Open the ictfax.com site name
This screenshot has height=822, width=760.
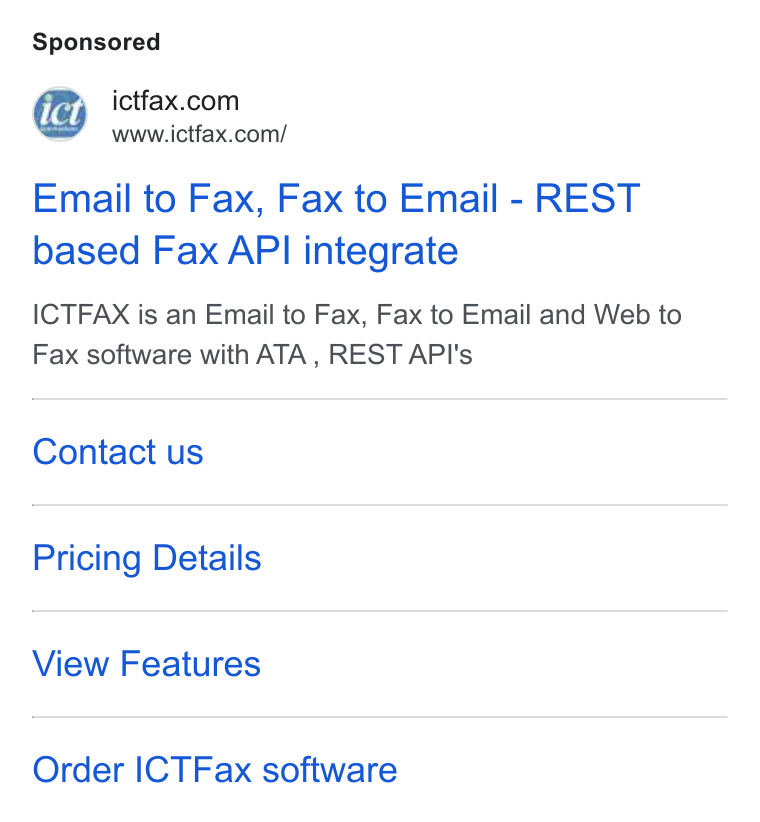coord(176,101)
